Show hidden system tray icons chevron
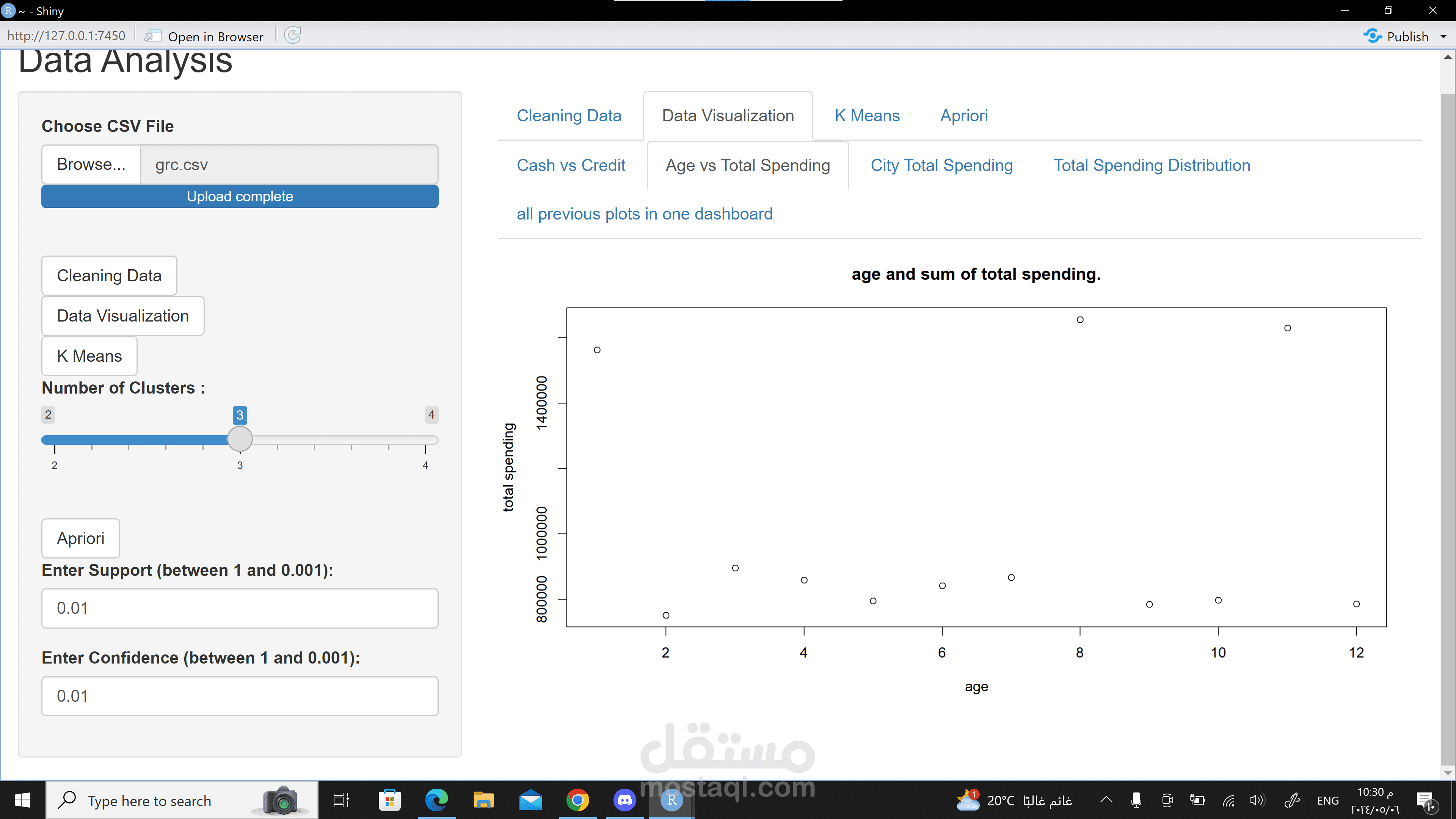The height and width of the screenshot is (819, 1456). coord(1106,799)
